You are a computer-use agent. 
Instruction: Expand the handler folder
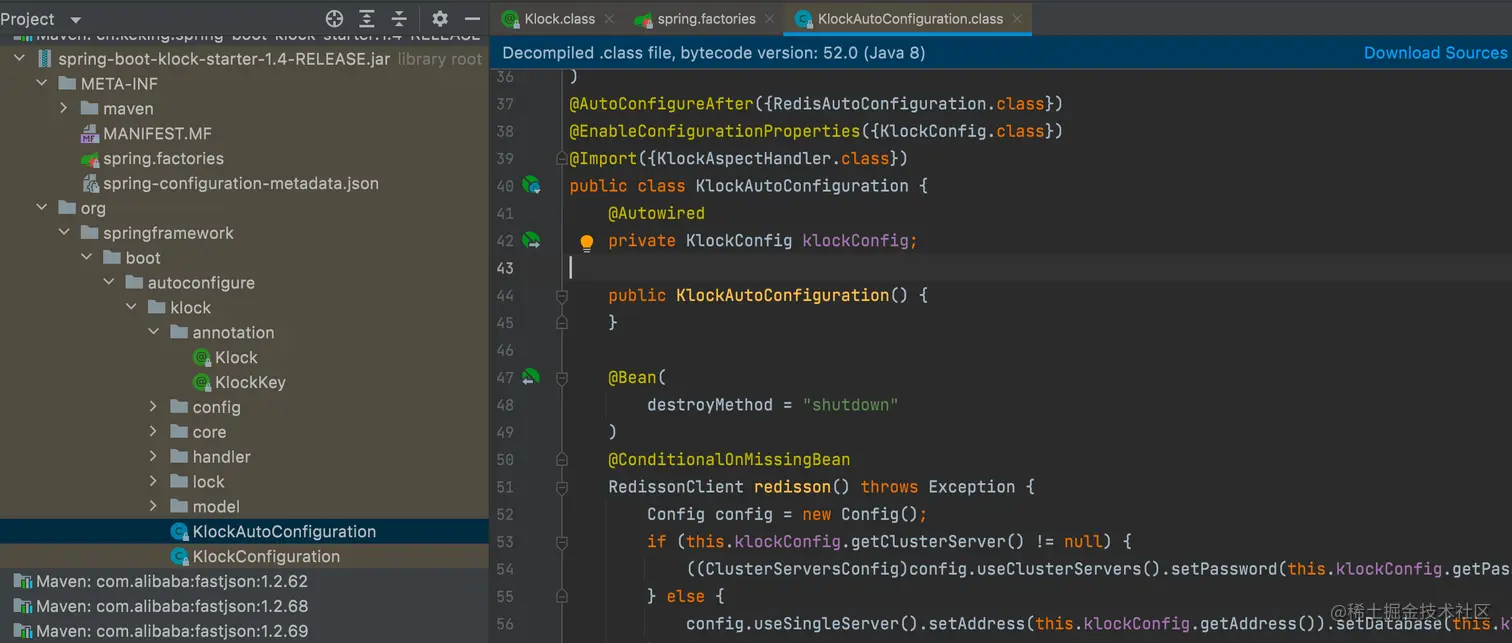pos(153,457)
